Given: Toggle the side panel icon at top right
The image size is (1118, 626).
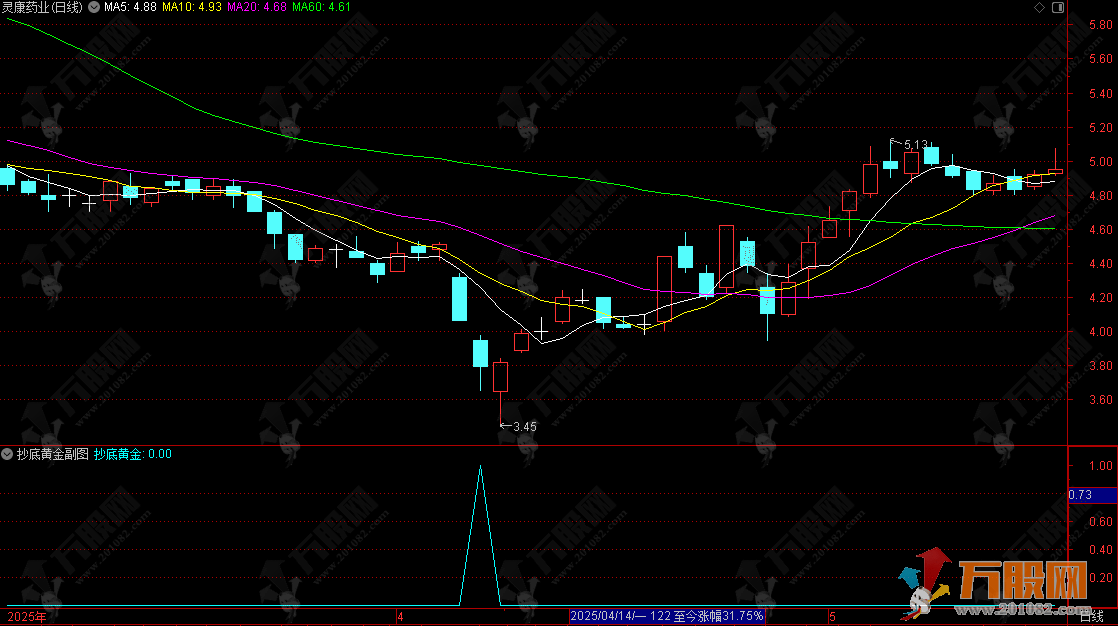Looking at the screenshot, I should [x=1058, y=7].
